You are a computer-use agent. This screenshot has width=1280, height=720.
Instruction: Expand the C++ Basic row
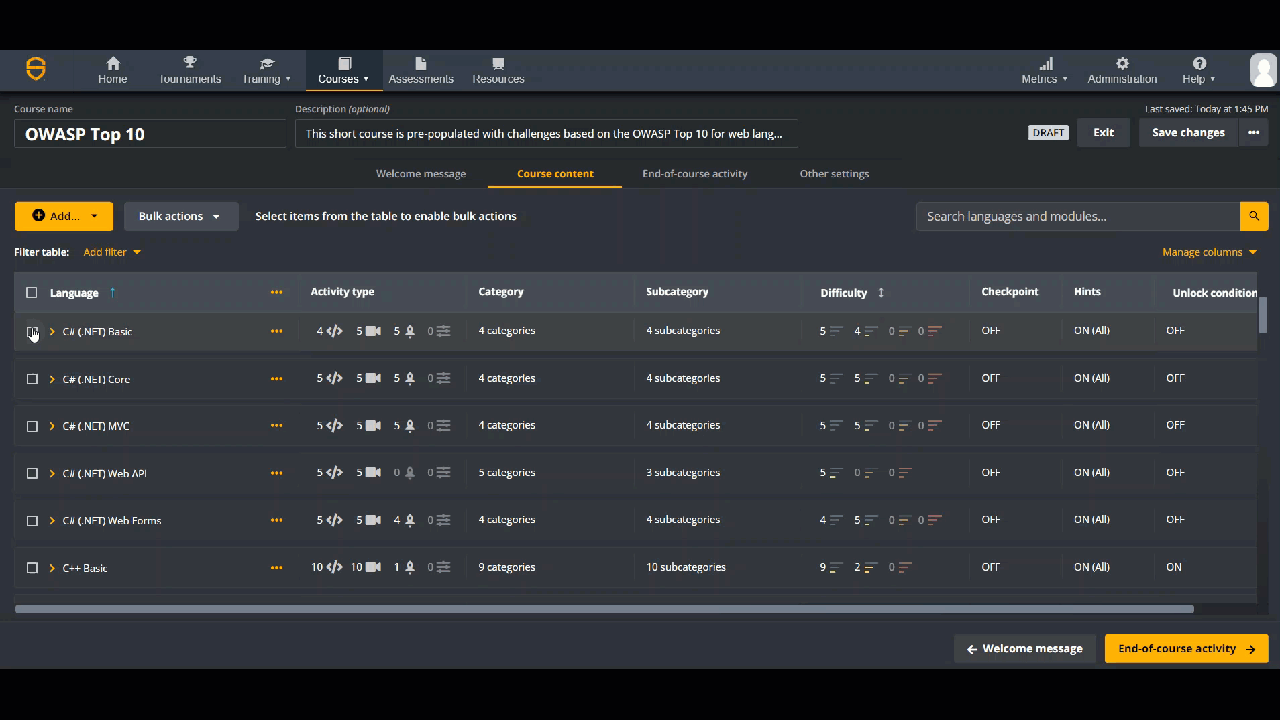pyautogui.click(x=52, y=568)
